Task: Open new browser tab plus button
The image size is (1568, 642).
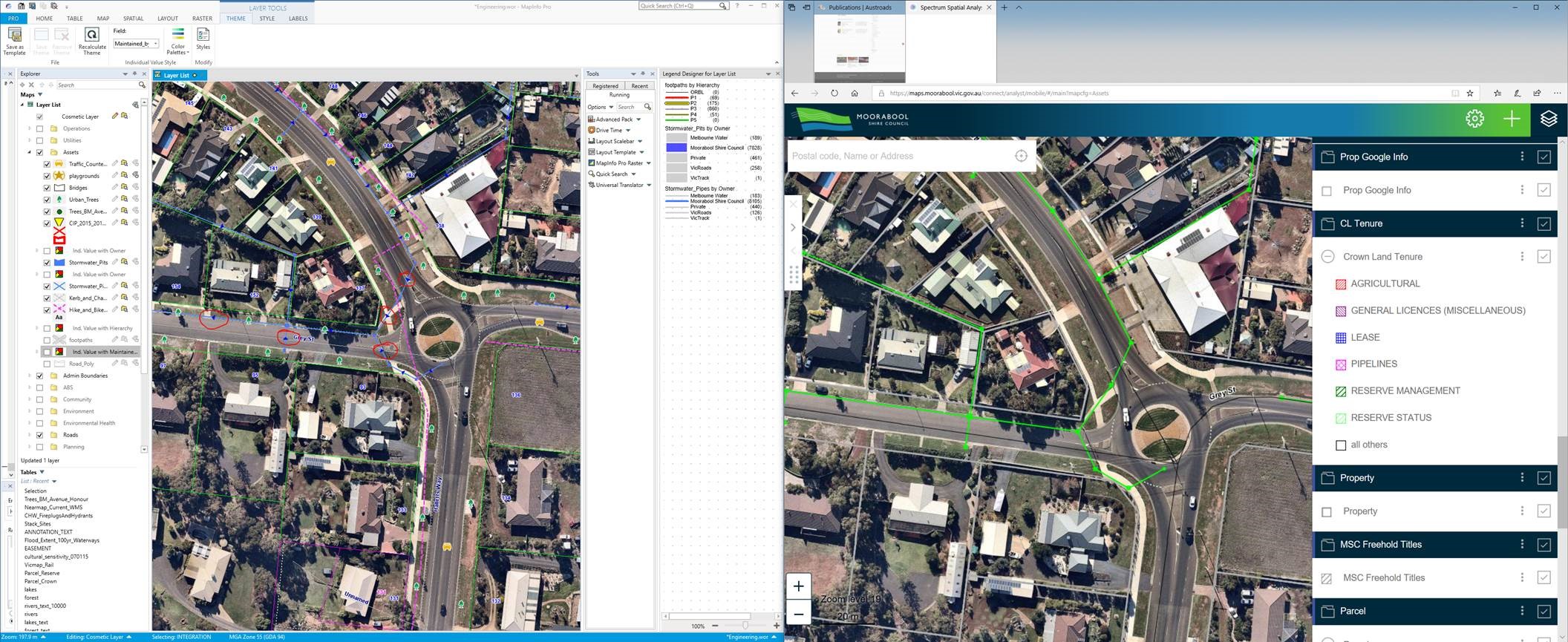Action: point(1004,7)
